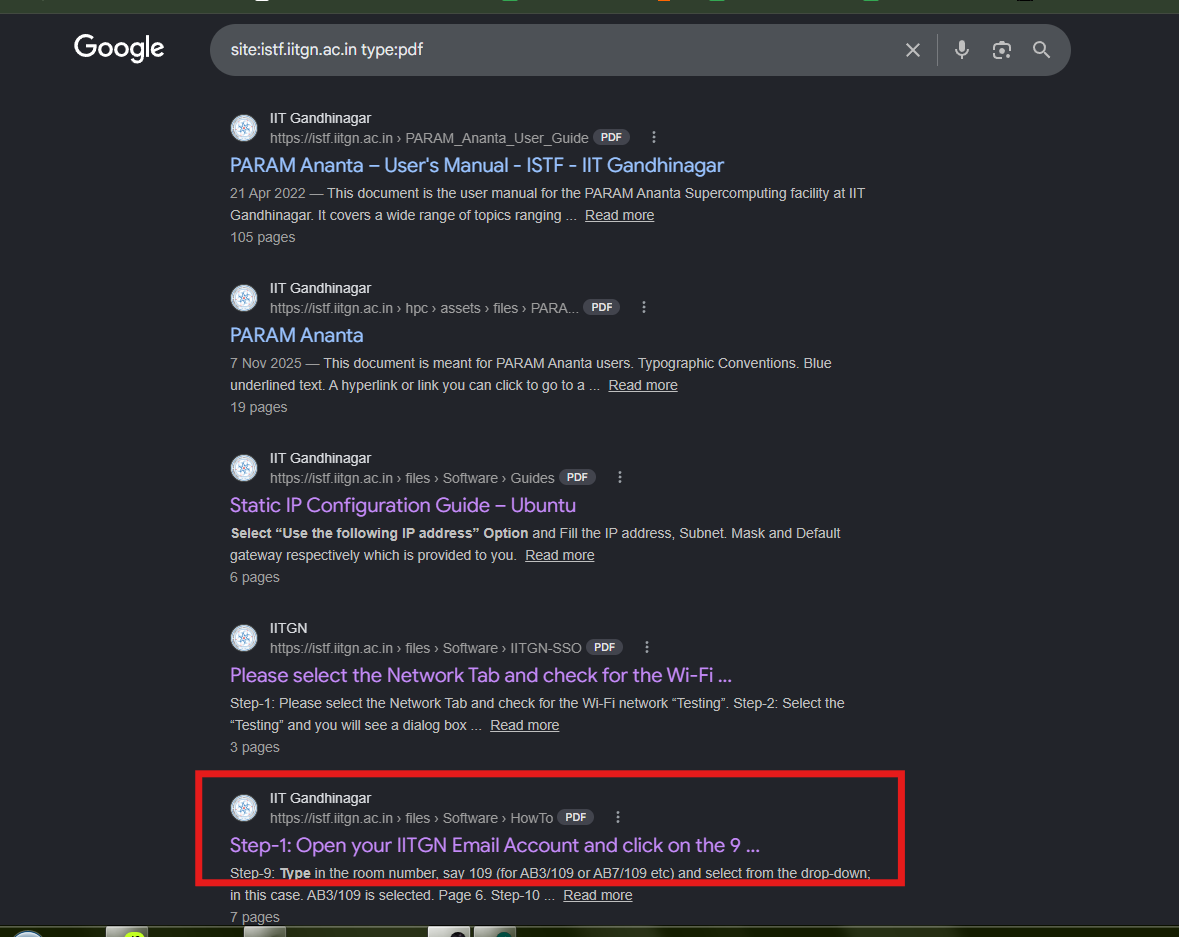Submit search with magnifier icon
The height and width of the screenshot is (937, 1179).
(1041, 50)
